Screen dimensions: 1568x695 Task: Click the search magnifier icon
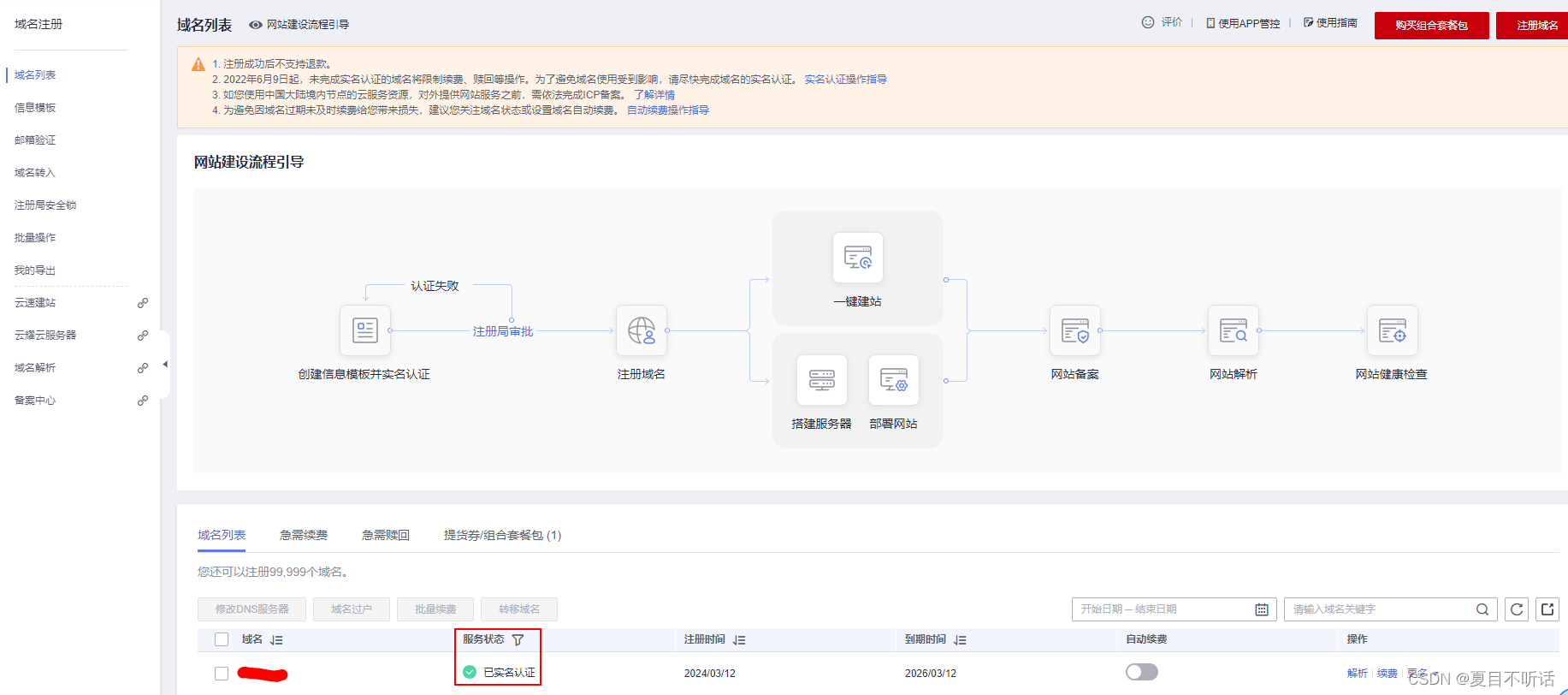[x=1482, y=609]
